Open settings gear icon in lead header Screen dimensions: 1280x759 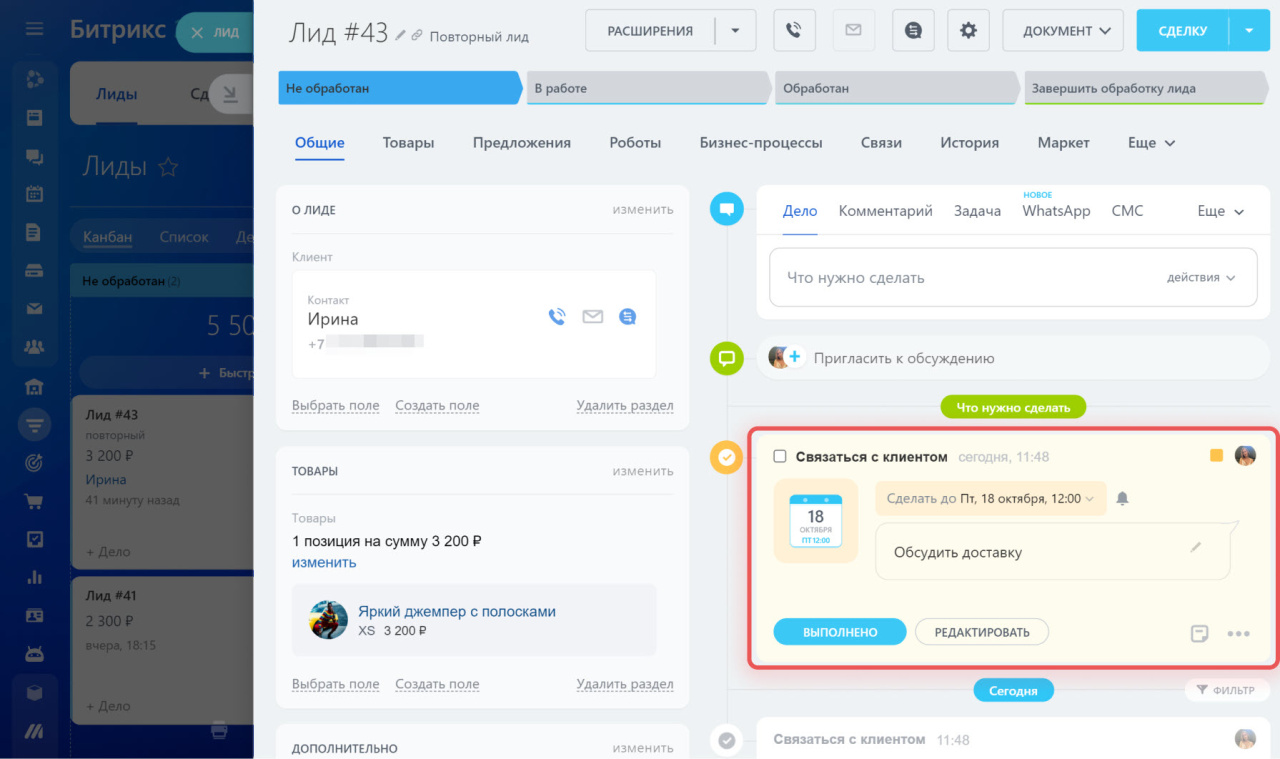click(967, 31)
